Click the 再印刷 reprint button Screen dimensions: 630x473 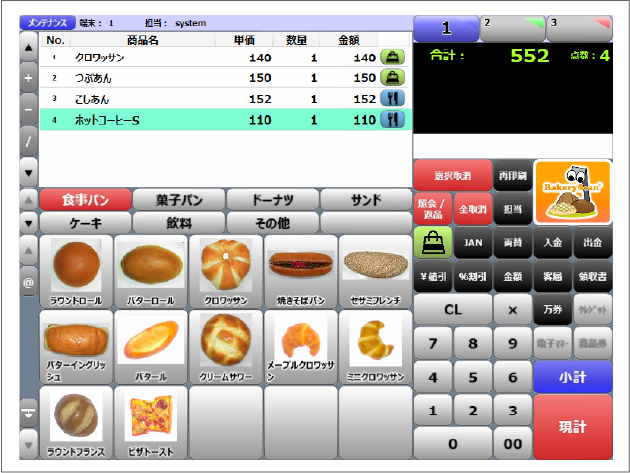(513, 175)
